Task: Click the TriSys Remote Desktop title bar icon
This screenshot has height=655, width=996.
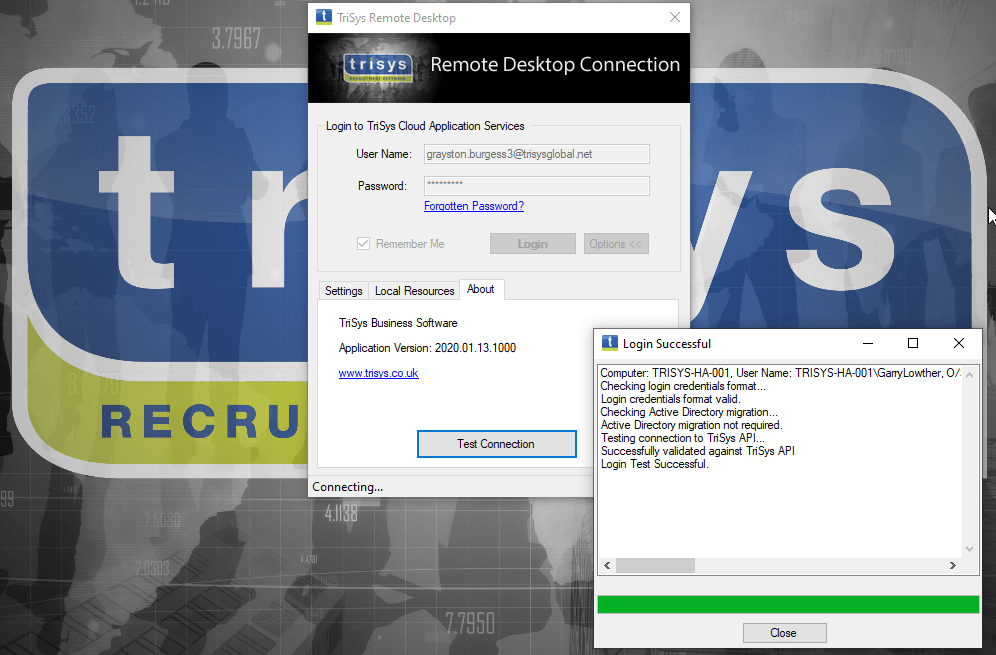Action: pyautogui.click(x=323, y=17)
